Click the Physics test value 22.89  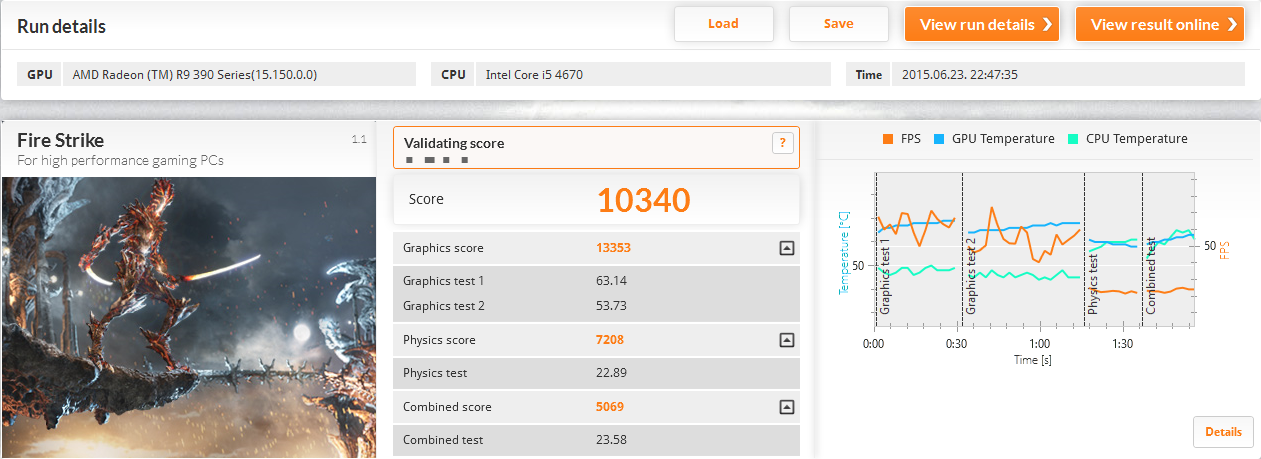coord(612,373)
